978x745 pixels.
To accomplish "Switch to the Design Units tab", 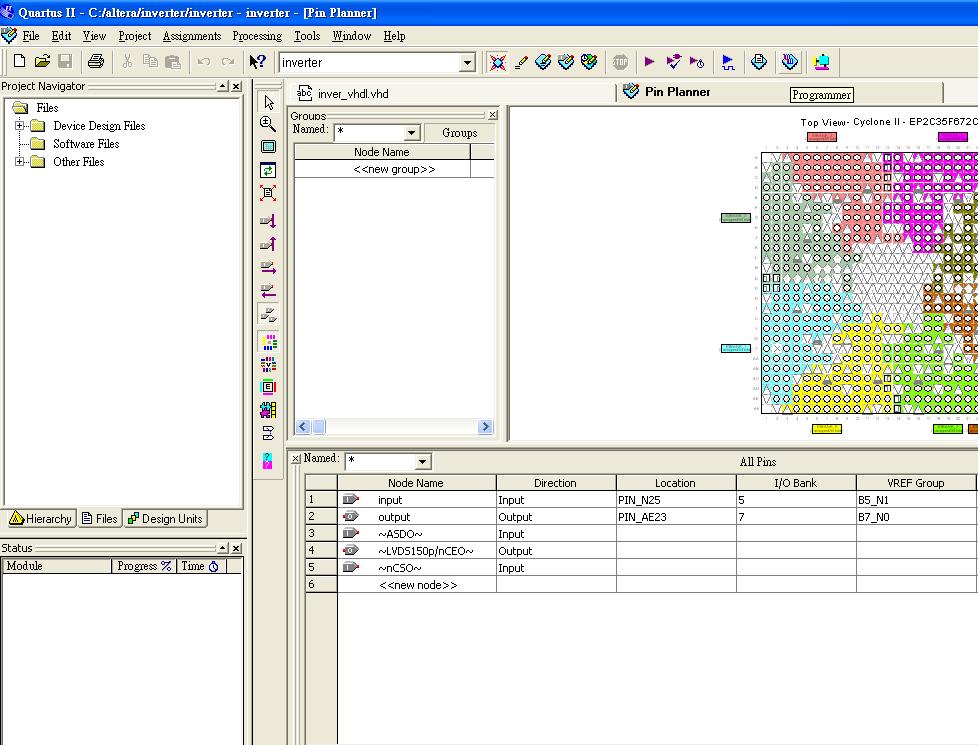I will 166,519.
